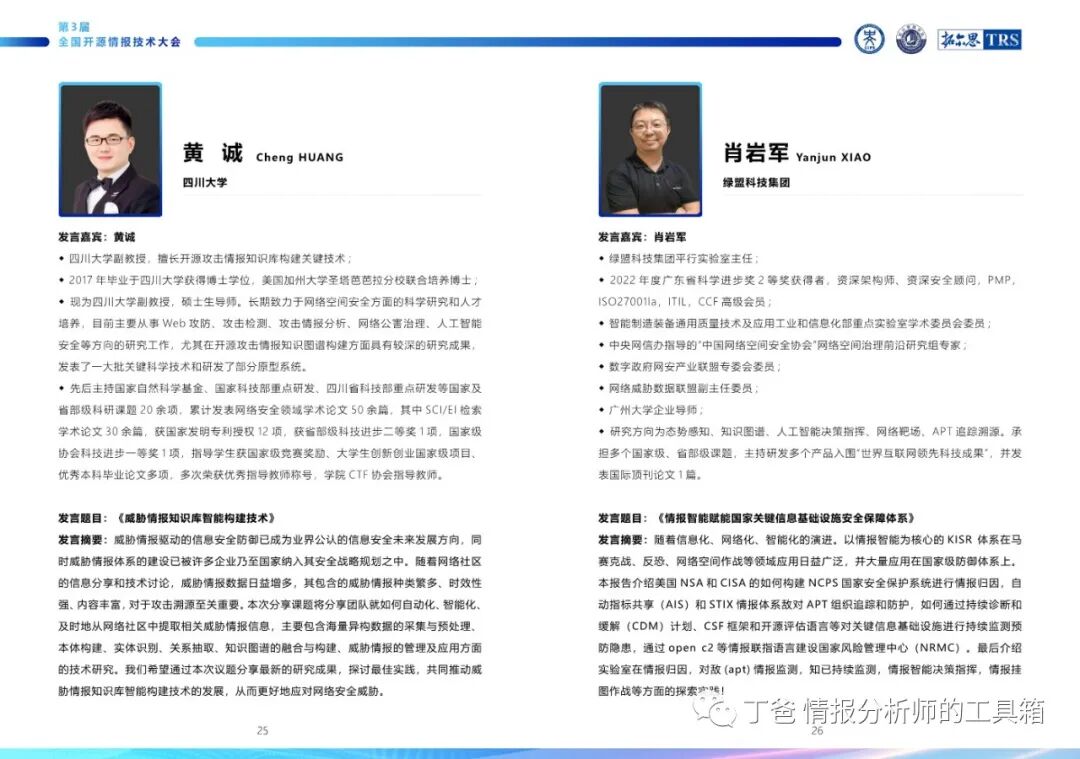The height and width of the screenshot is (759, 1080).
Task: Click the line starting 2022 年度广东省科学进步奖
Action: pyautogui.click(x=808, y=280)
